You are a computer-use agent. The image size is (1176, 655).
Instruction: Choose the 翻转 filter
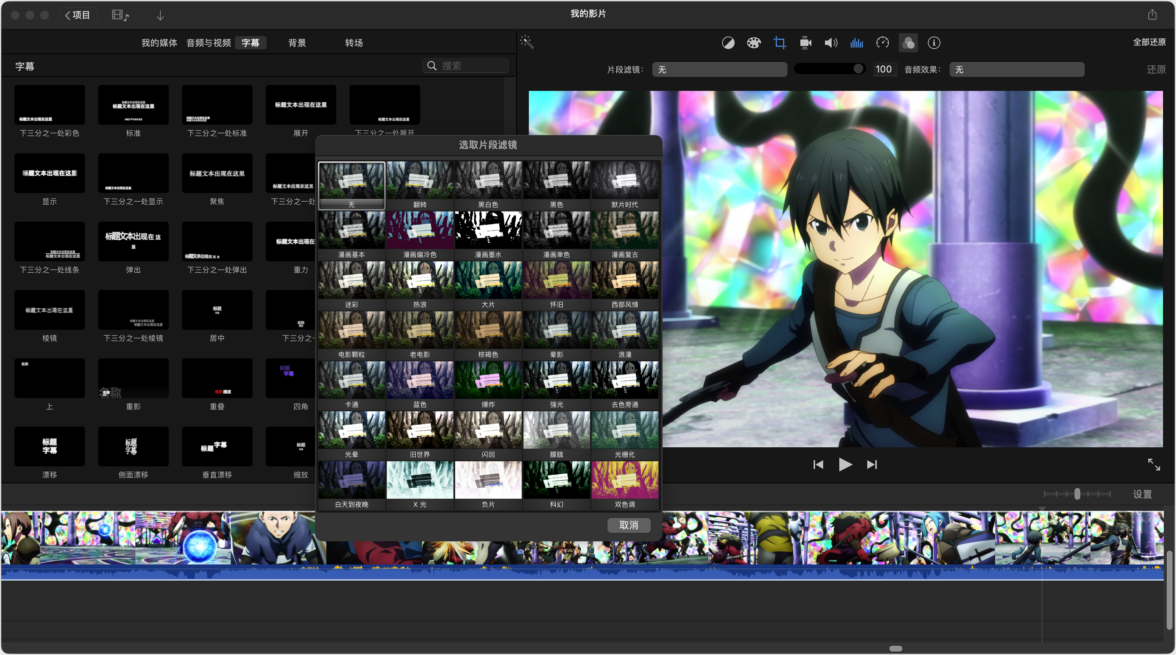419,185
